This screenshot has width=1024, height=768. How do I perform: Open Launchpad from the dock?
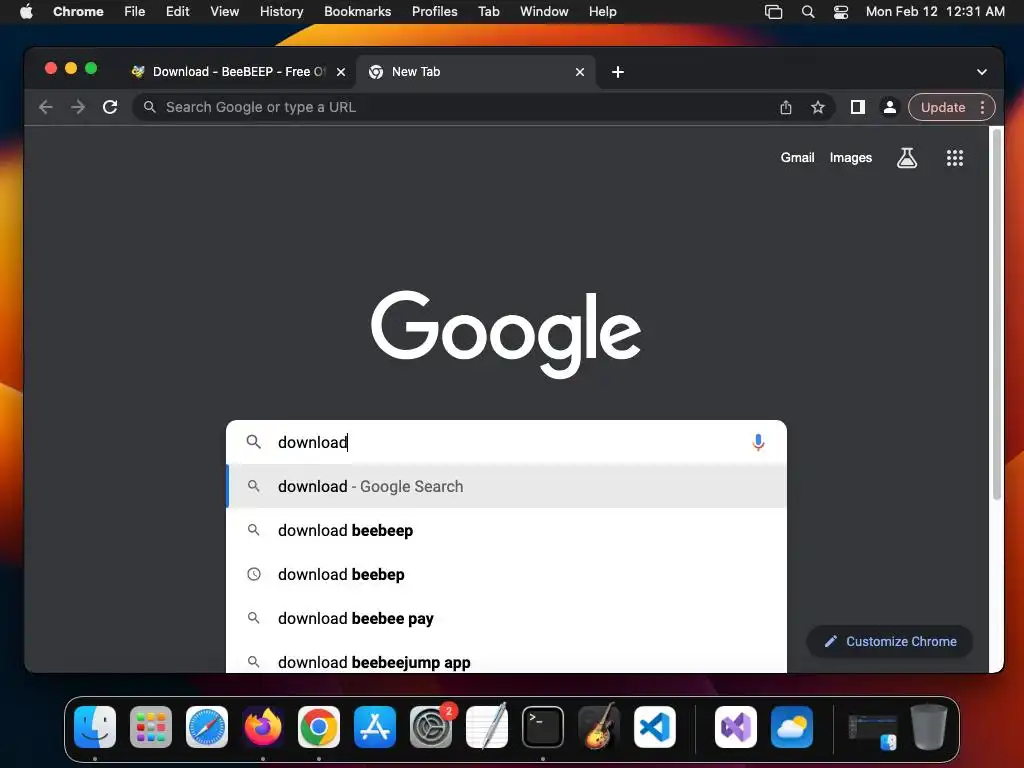tap(151, 727)
